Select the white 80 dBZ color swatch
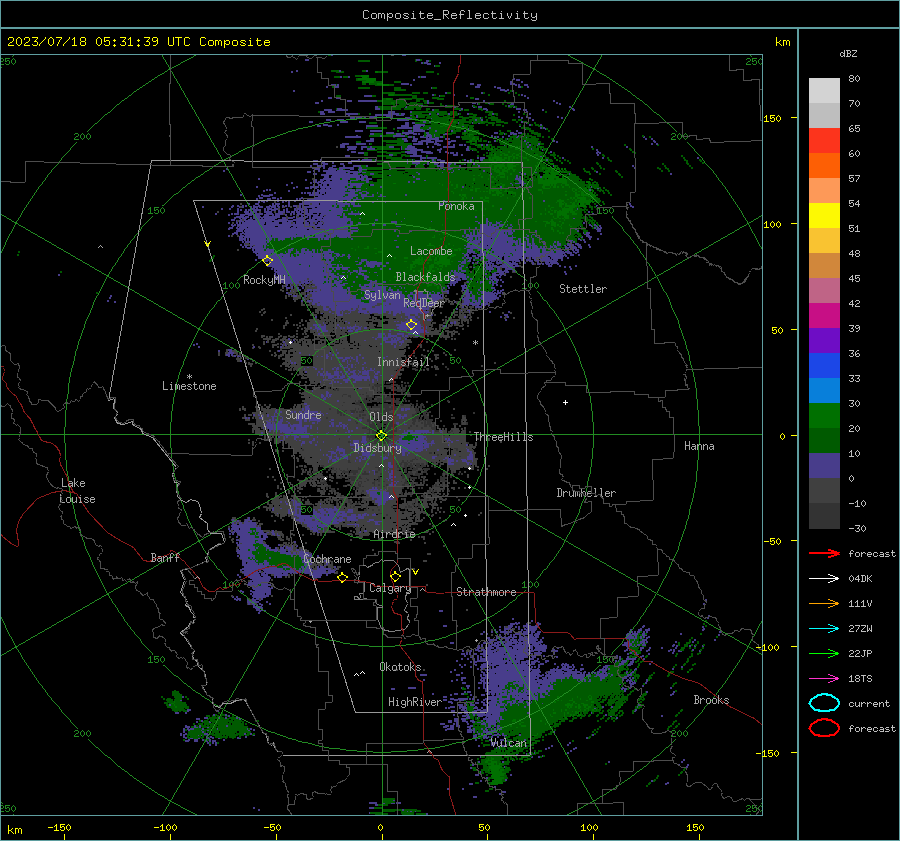This screenshot has height=841, width=900. click(x=824, y=90)
